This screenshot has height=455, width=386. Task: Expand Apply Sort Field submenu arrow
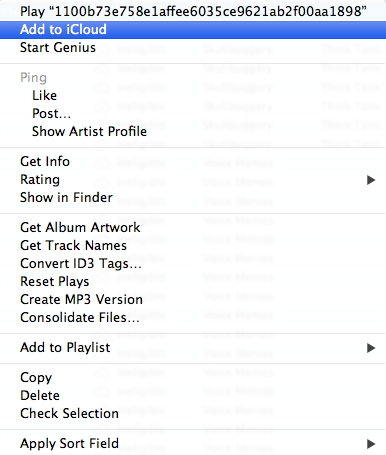tap(371, 444)
